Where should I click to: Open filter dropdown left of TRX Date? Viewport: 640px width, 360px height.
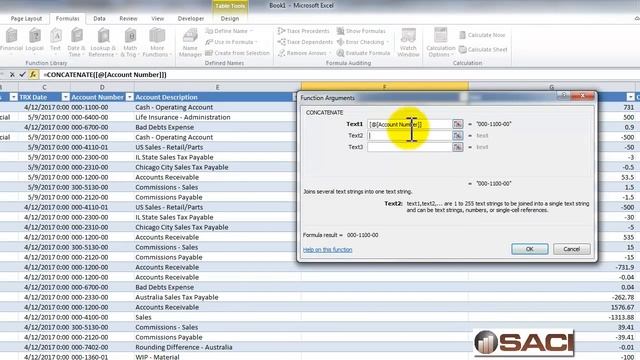13,97
